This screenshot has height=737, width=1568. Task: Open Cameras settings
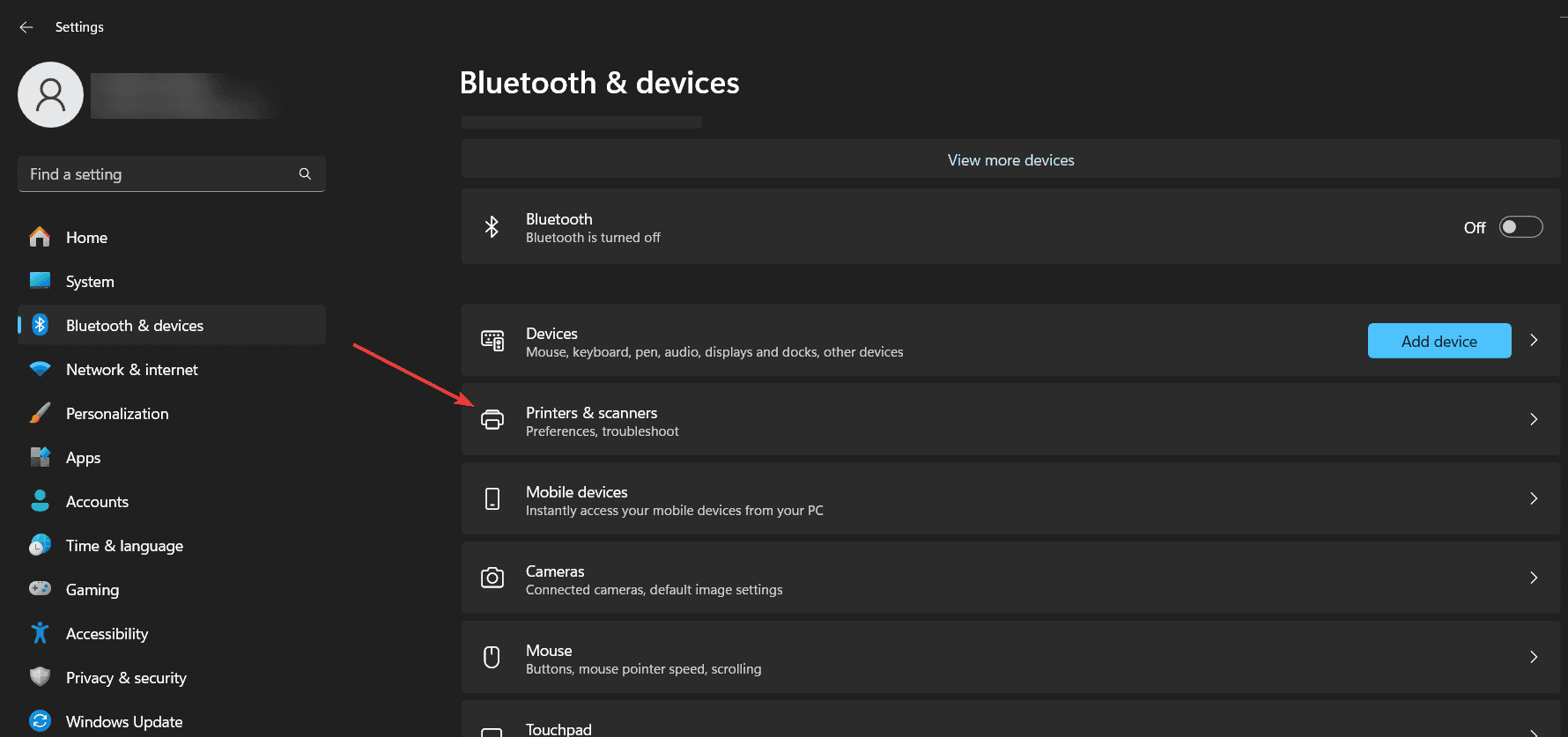tap(1010, 578)
